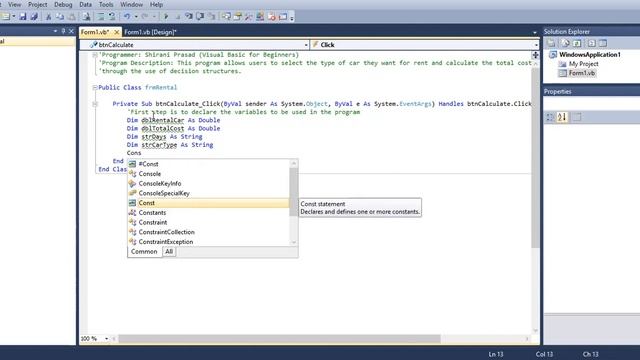Click the Step Out icon
Screen dimensions: 640x360
(211, 17)
